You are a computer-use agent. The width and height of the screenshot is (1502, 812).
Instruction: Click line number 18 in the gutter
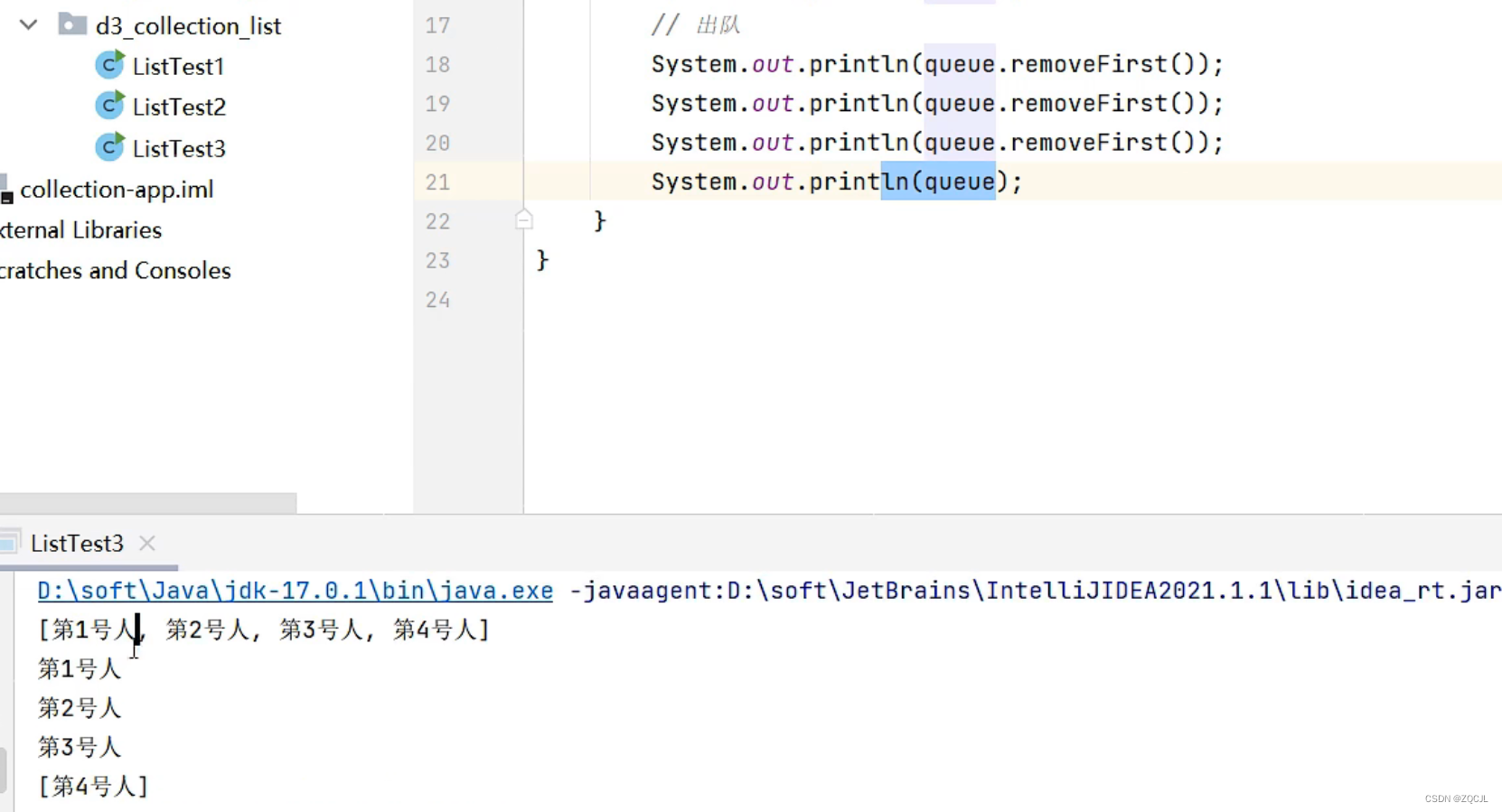(437, 64)
